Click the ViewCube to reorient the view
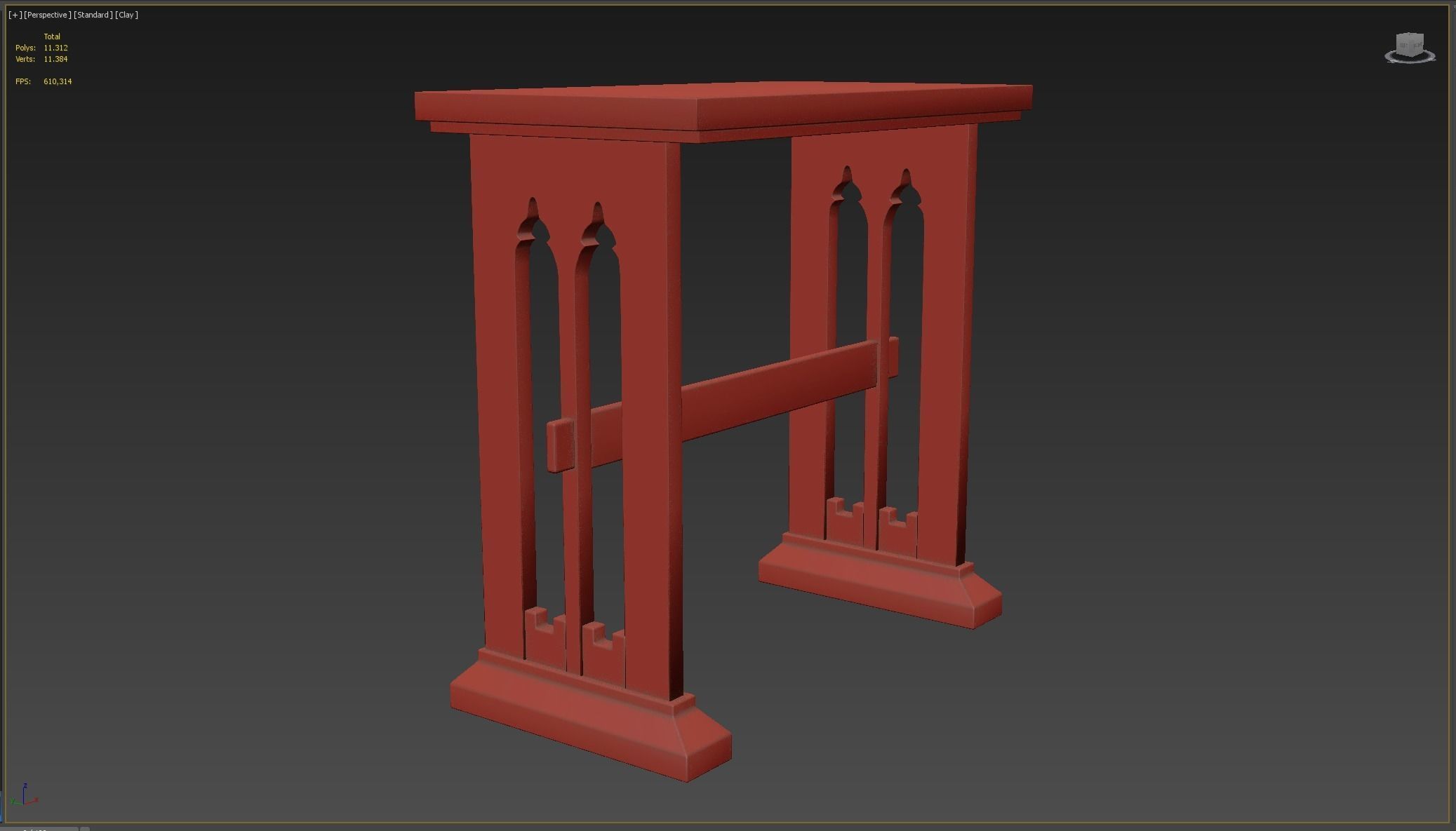The image size is (1456, 831). click(x=1410, y=44)
